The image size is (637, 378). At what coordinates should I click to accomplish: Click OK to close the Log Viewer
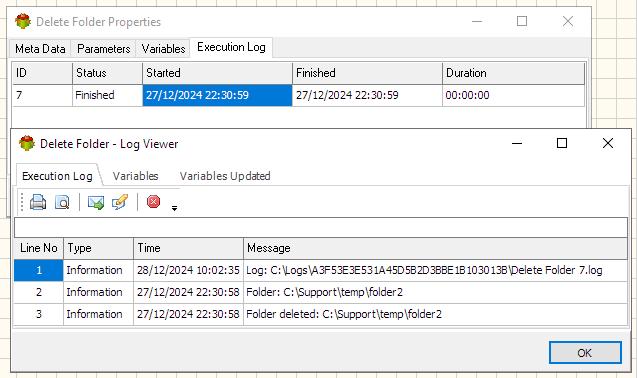(x=585, y=353)
